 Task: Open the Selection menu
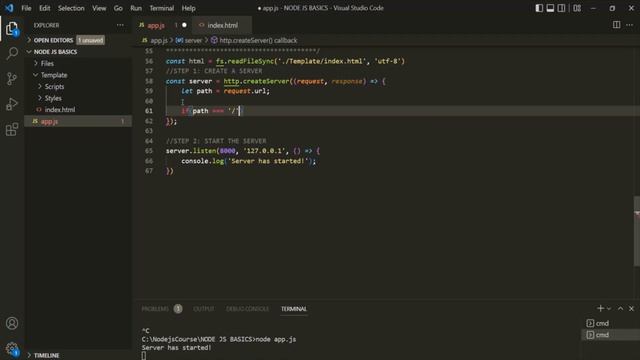[71, 8]
